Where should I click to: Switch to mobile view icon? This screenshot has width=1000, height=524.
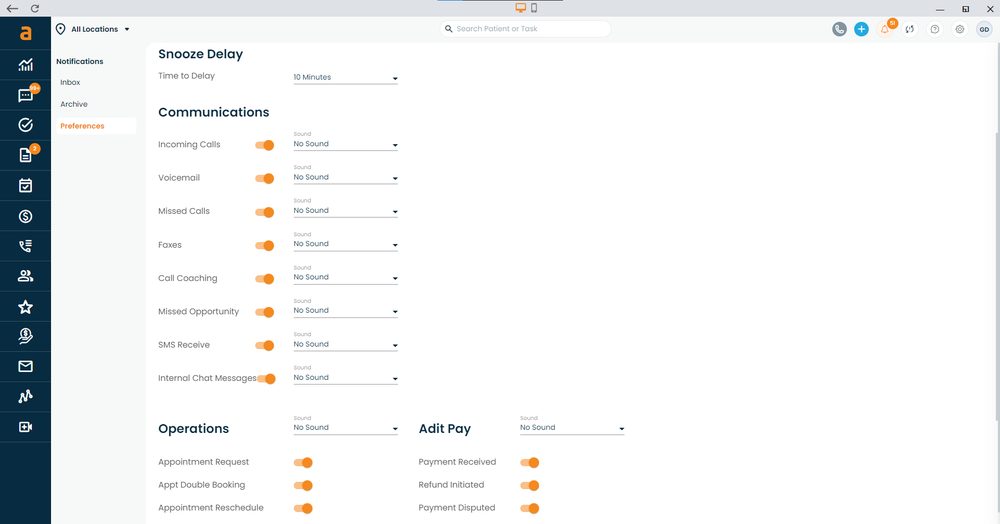pyautogui.click(x=534, y=8)
